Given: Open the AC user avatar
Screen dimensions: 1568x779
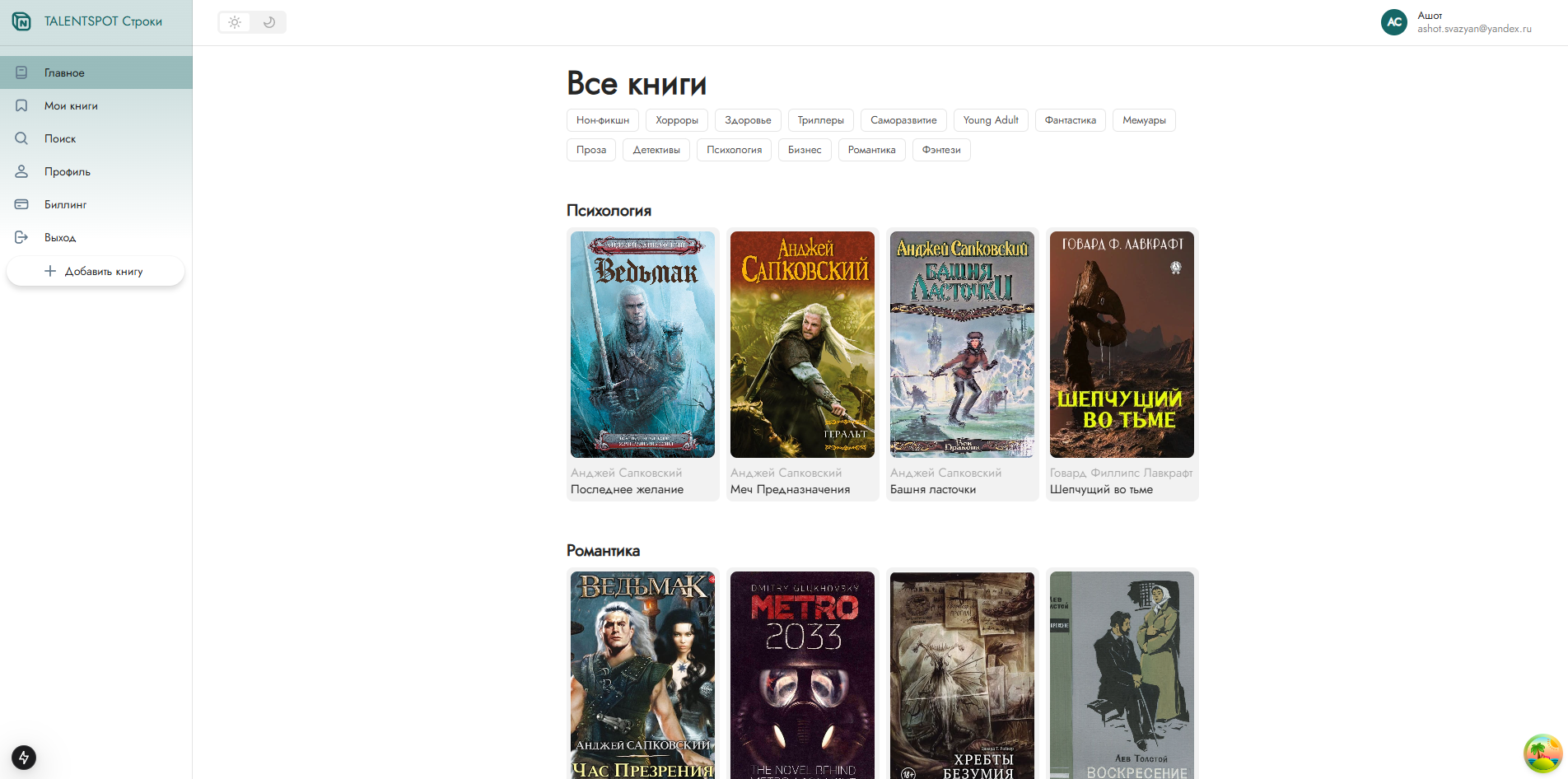Looking at the screenshot, I should [1394, 22].
